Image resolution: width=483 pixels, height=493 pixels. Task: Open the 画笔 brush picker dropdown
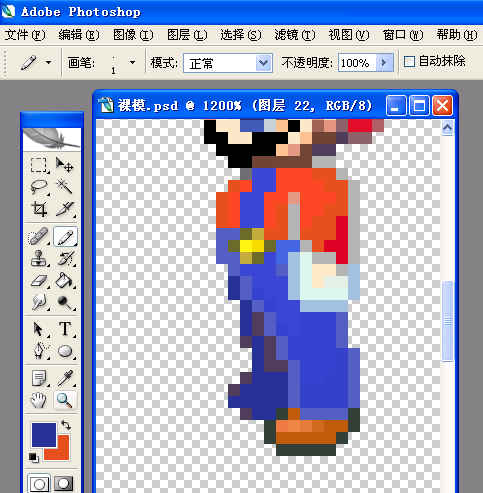coord(132,62)
